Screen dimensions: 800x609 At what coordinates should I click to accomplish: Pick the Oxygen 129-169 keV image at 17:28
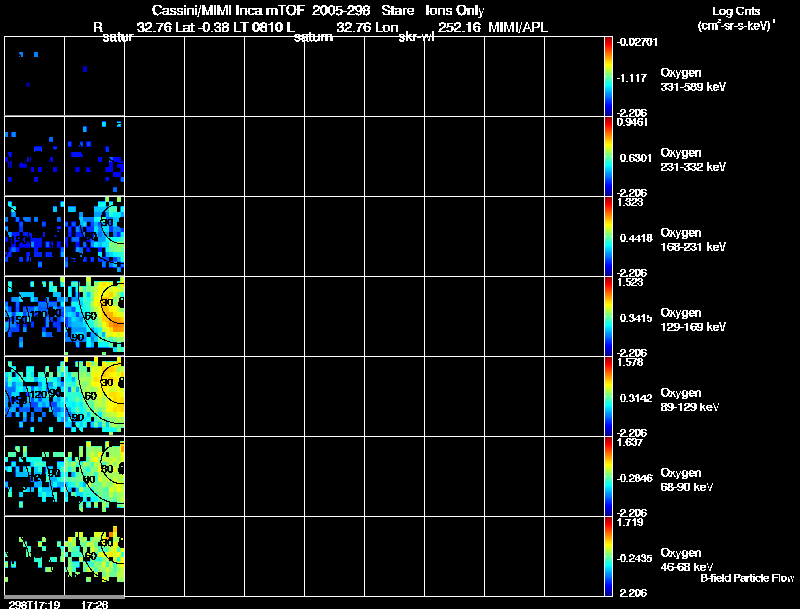[94, 316]
